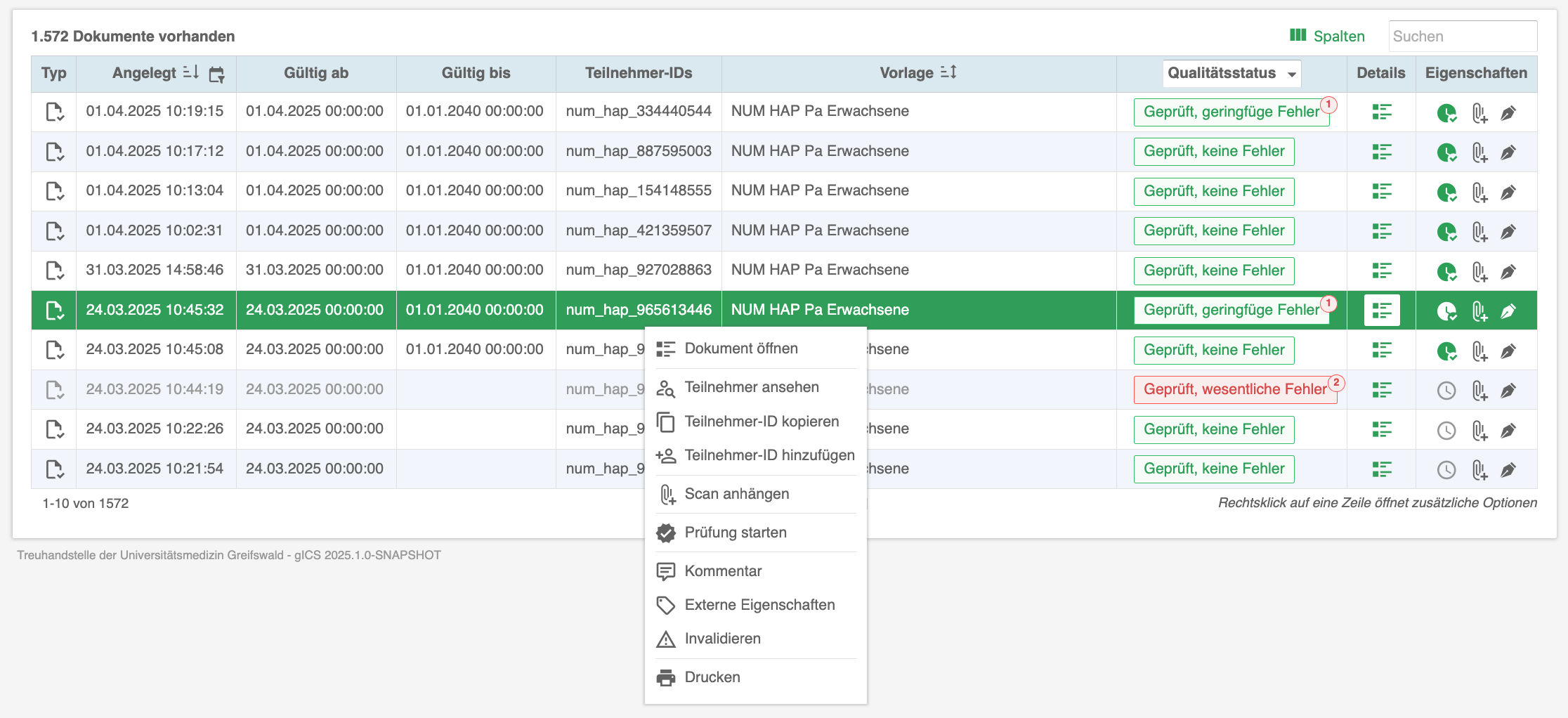Select 'Dokument öffnen' from context menu

click(755, 348)
